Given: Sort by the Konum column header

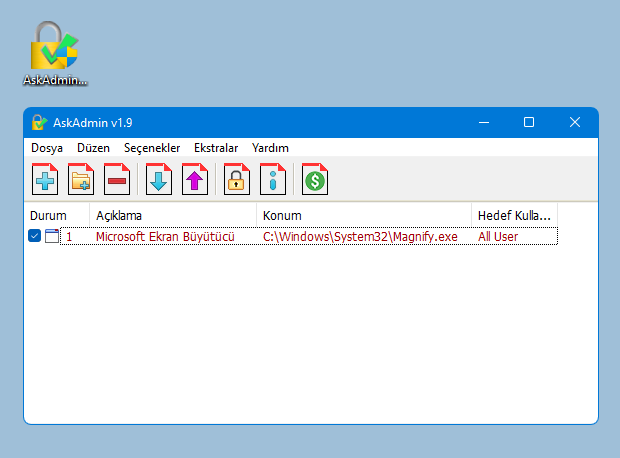Looking at the screenshot, I should [364, 216].
